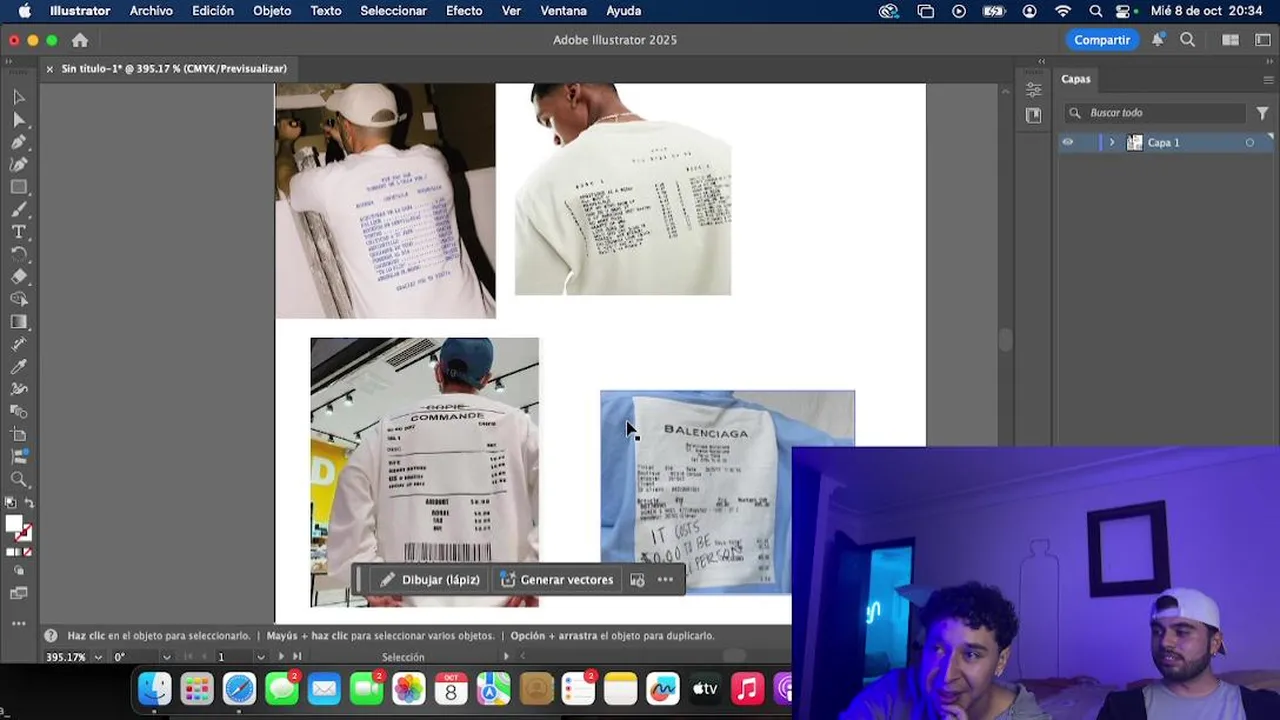Open notifications bell in Illustrator
Viewport: 1280px width, 720px height.
(1157, 40)
